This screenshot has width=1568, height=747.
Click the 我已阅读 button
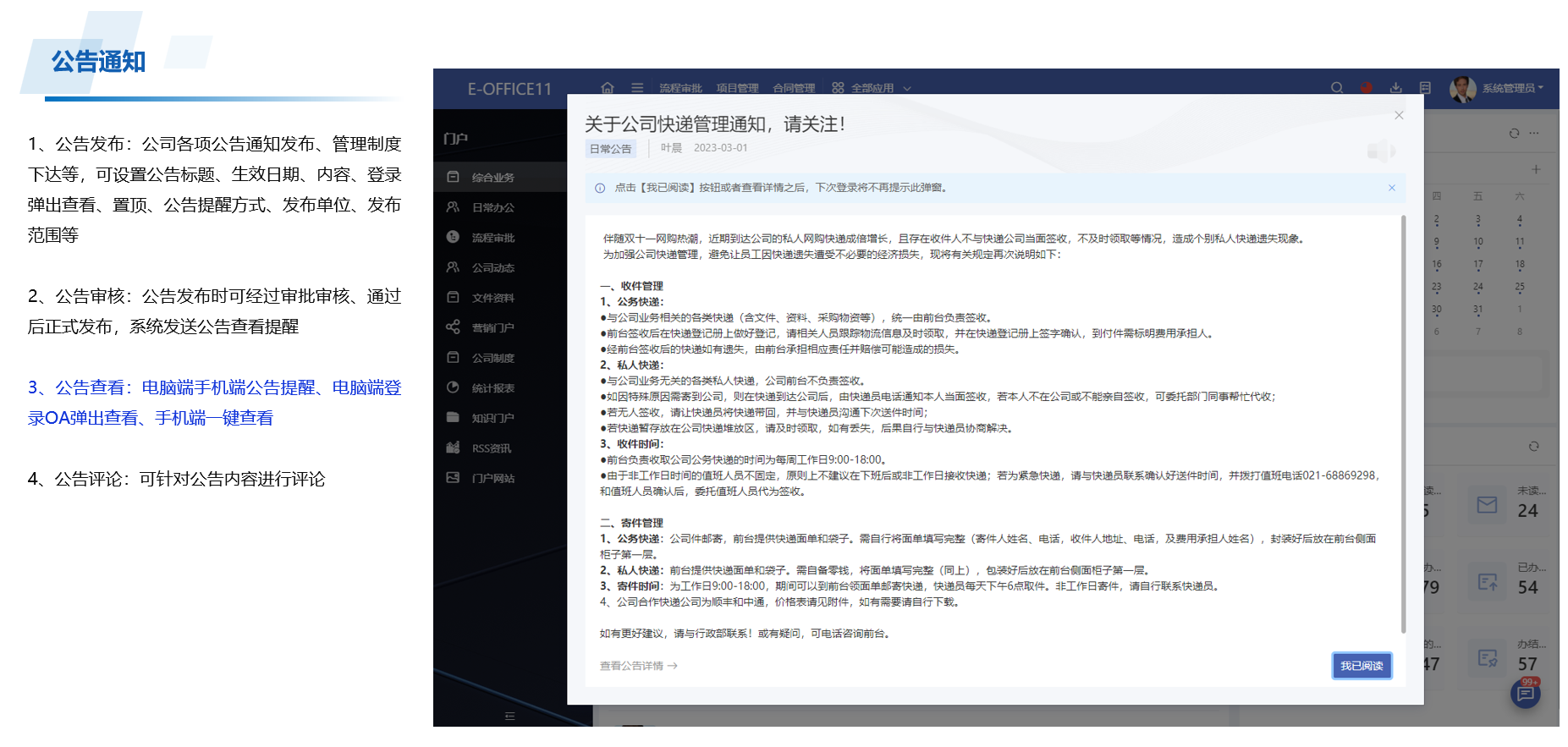[x=1362, y=666]
